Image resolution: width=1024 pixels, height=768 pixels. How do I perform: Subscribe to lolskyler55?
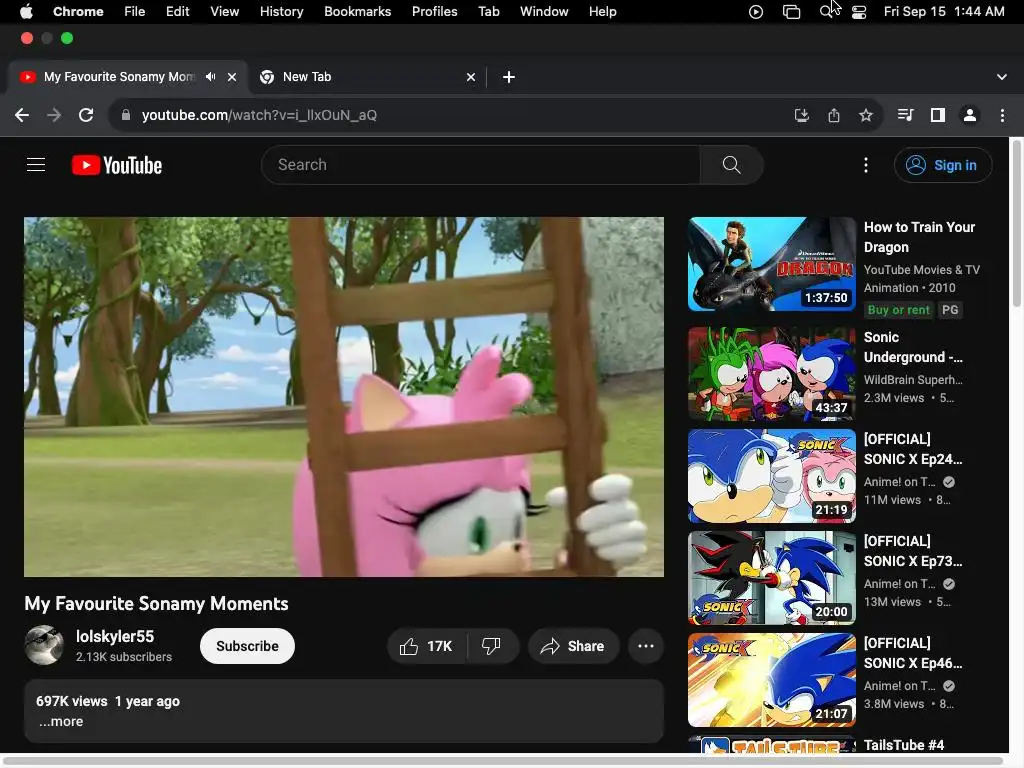(248, 647)
